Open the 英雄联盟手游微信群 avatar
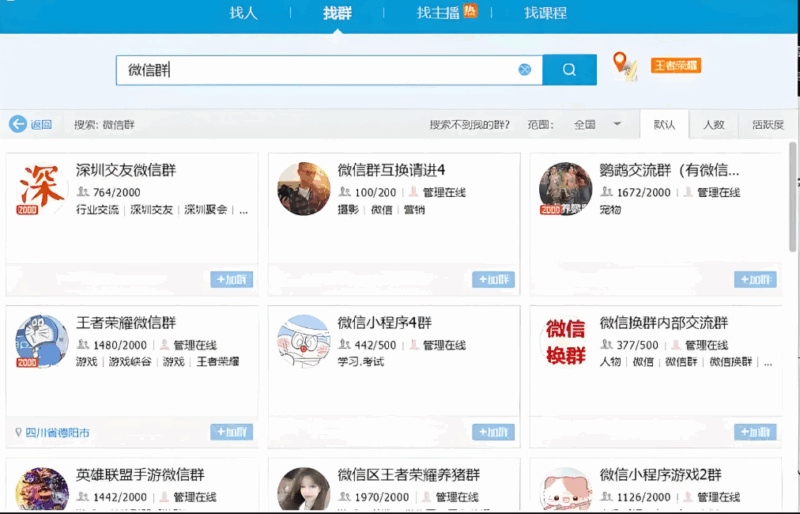The width and height of the screenshot is (800, 514). pos(42,489)
